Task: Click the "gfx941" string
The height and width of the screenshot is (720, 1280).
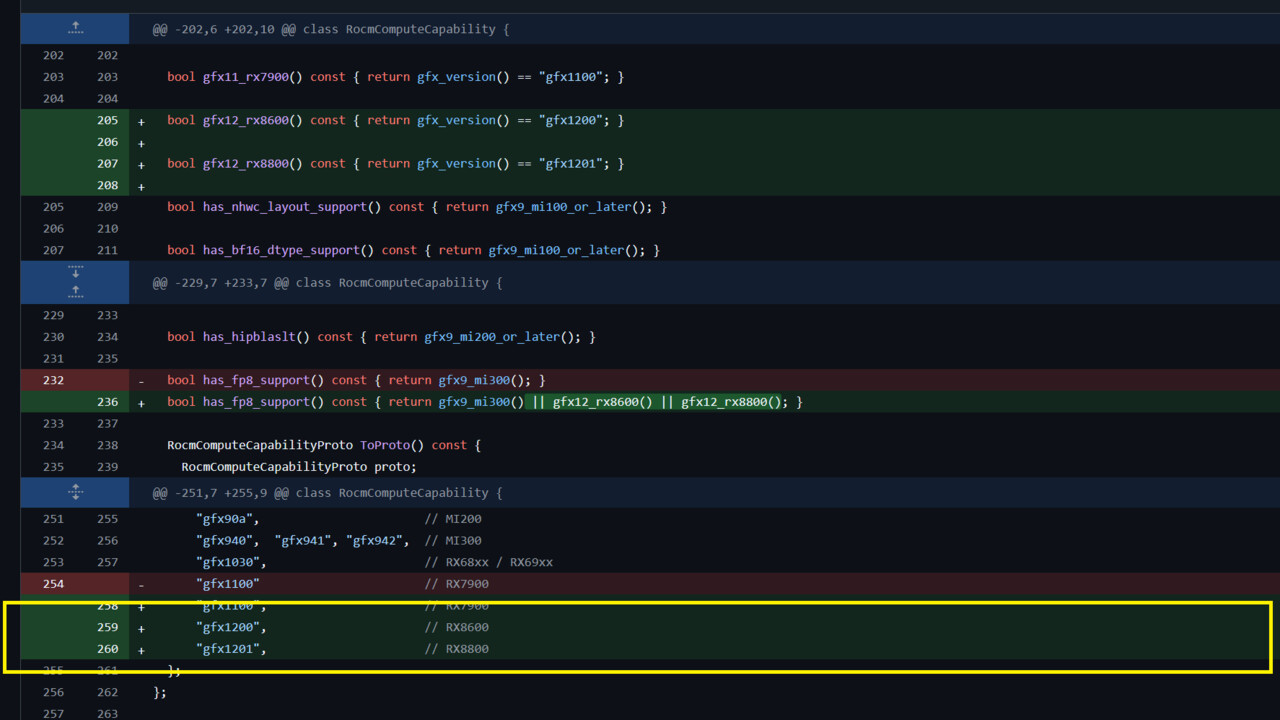Action: click(306, 541)
